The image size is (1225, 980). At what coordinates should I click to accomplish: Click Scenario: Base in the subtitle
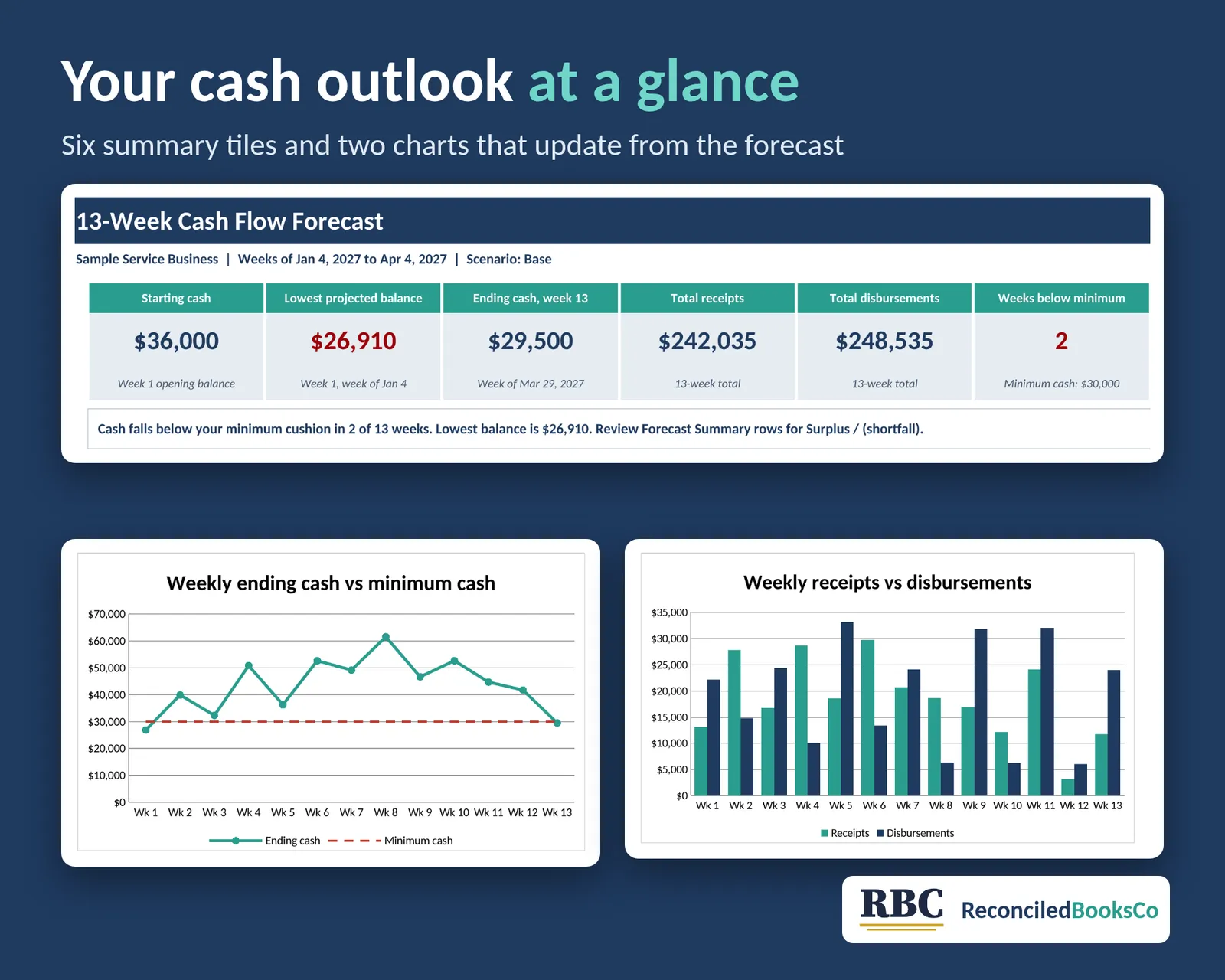point(508,259)
